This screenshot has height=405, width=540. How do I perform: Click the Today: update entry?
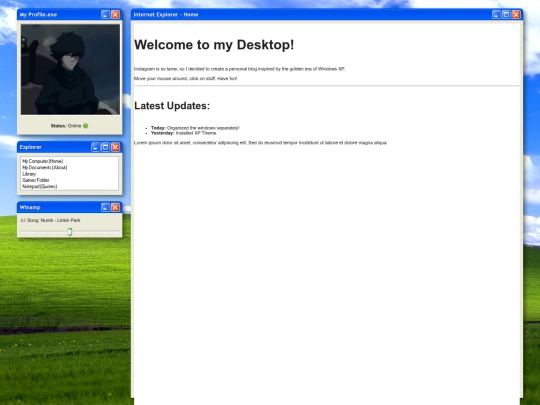pyautogui.click(x=195, y=128)
